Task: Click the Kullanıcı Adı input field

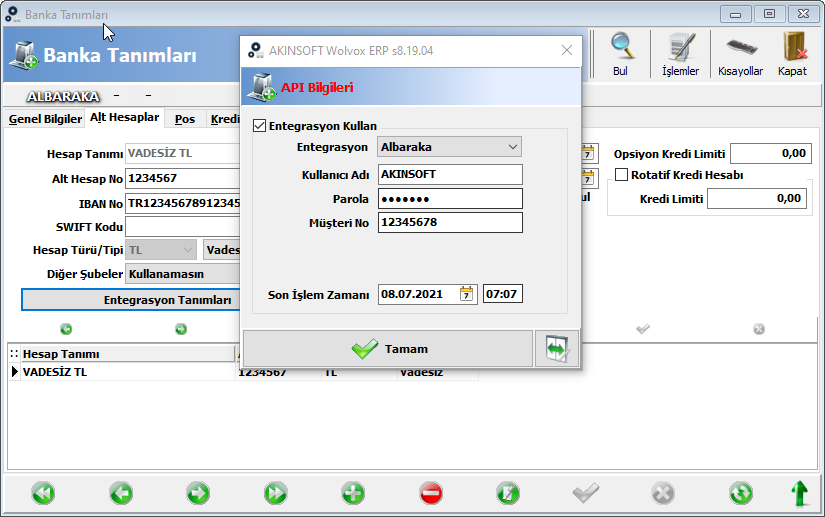Action: (x=450, y=174)
